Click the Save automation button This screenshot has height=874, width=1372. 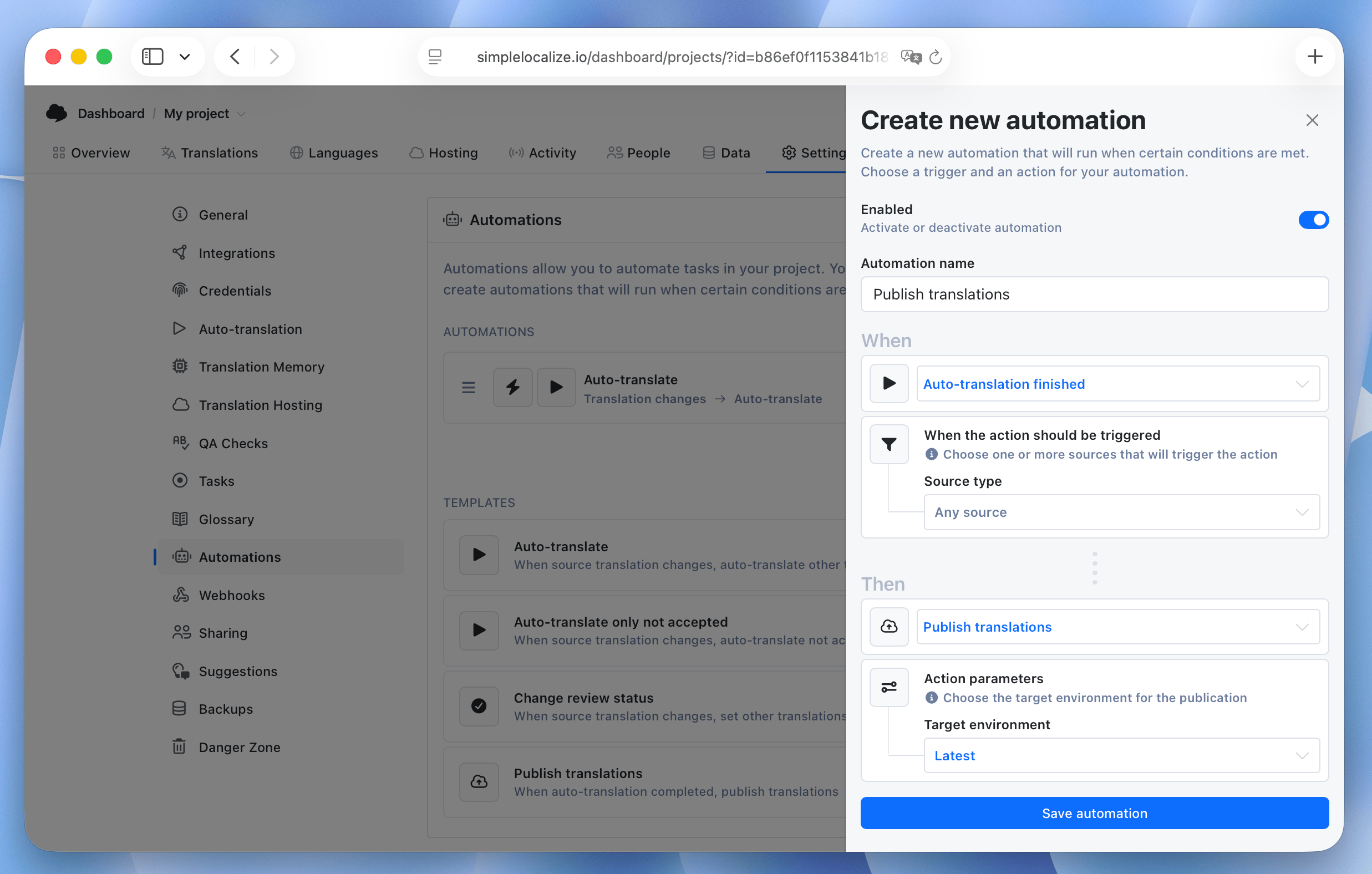tap(1095, 813)
